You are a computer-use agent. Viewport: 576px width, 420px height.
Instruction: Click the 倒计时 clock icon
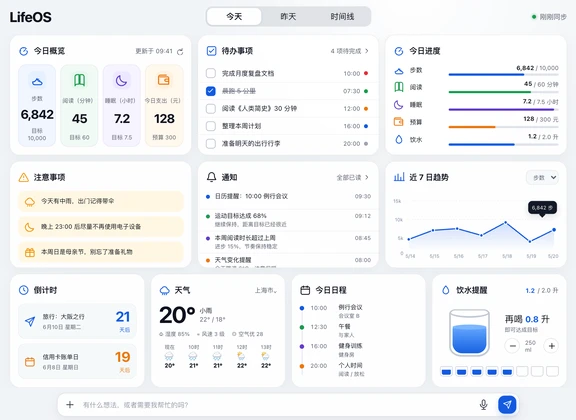(24, 290)
